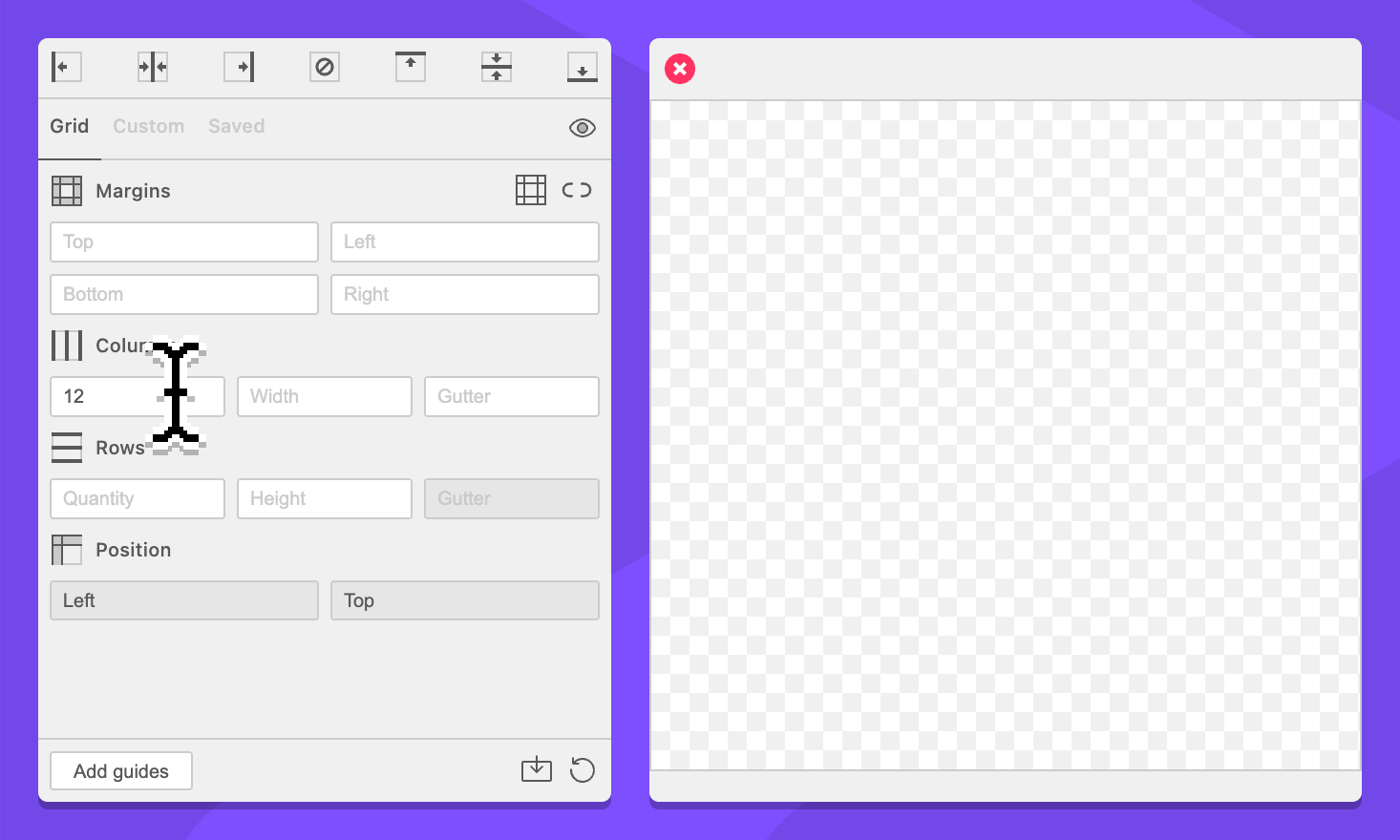The width and height of the screenshot is (1400, 840).
Task: Toggle grid outline icon beside Margins
Action: pos(531,190)
